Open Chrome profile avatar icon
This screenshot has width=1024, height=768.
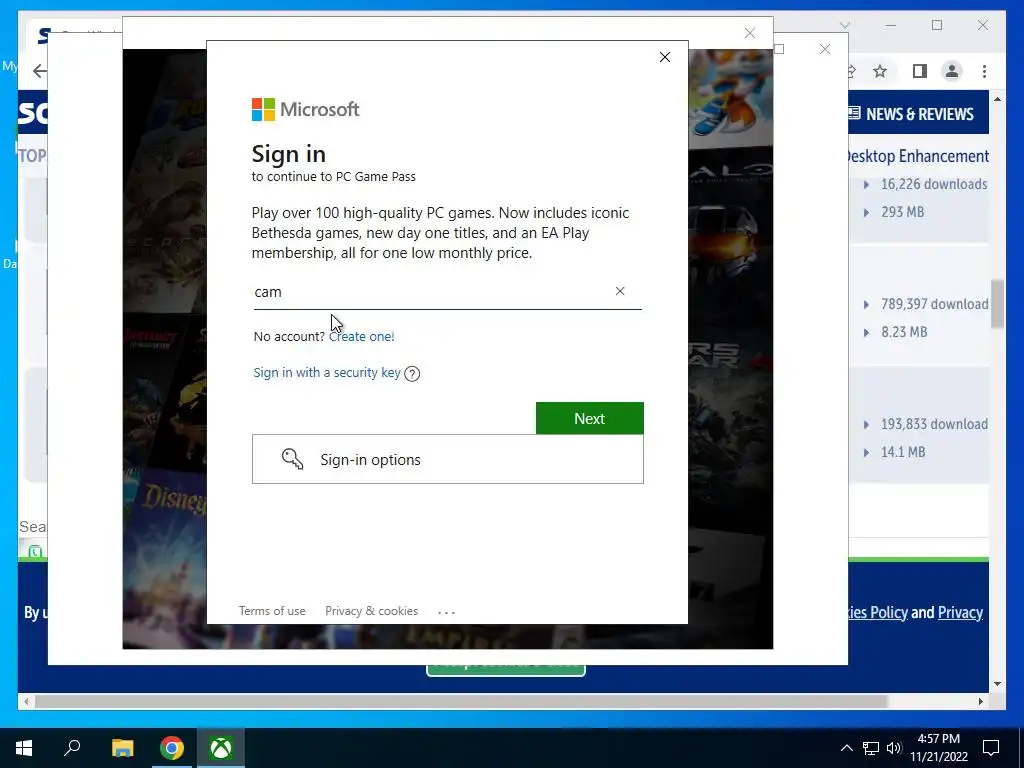click(x=952, y=71)
